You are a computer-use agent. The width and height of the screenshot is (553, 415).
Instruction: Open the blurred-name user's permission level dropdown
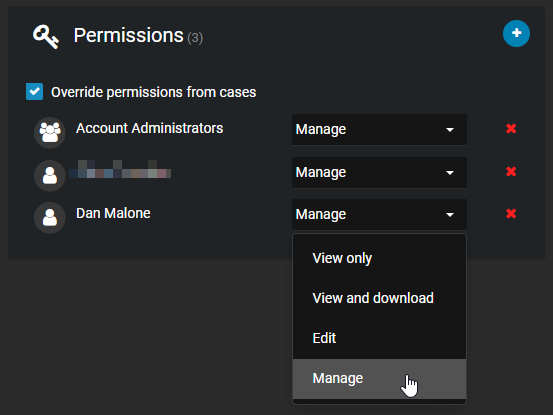coord(379,172)
